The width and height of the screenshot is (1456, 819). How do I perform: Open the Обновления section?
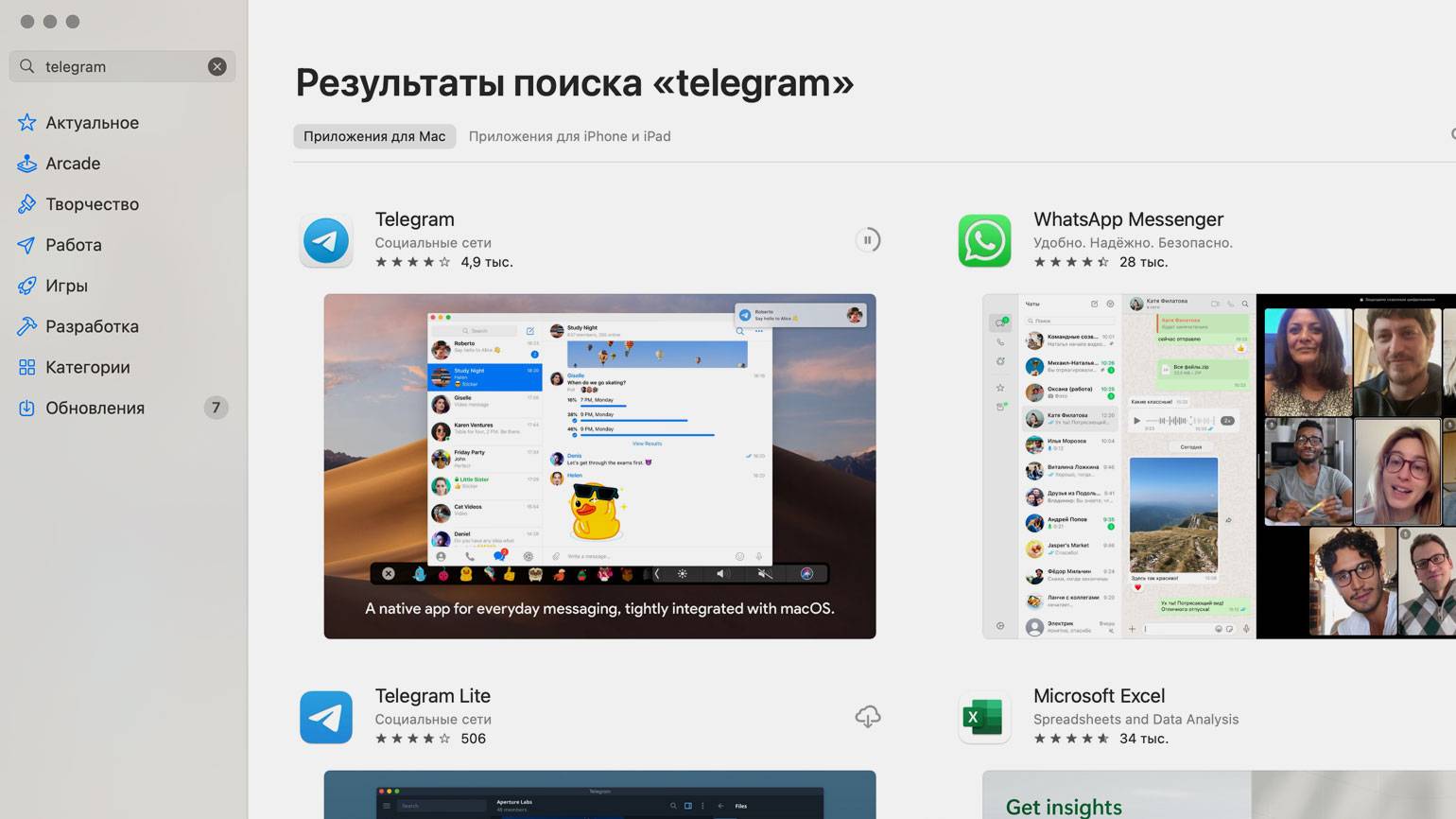tap(95, 408)
